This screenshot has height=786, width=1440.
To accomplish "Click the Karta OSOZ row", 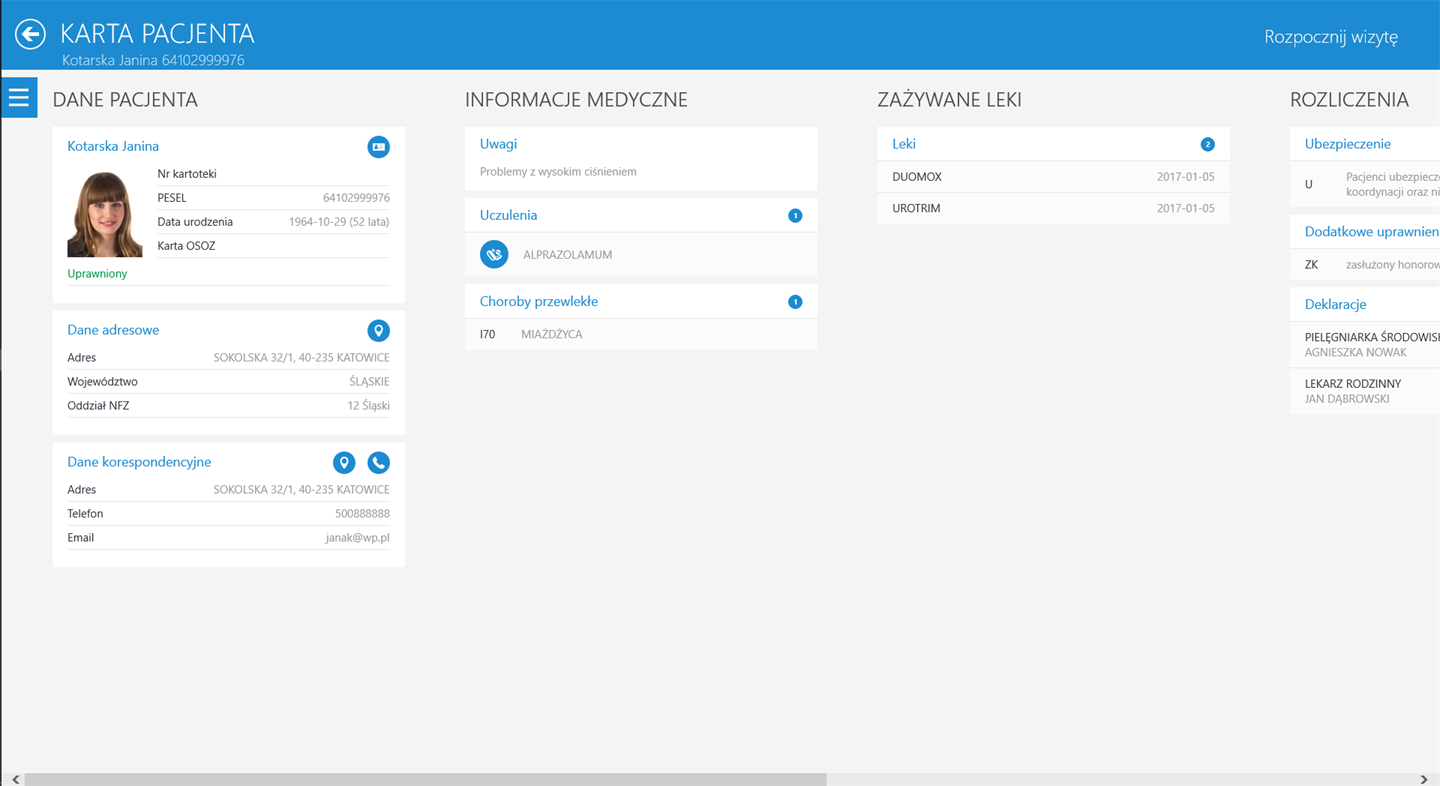I will tap(274, 246).
